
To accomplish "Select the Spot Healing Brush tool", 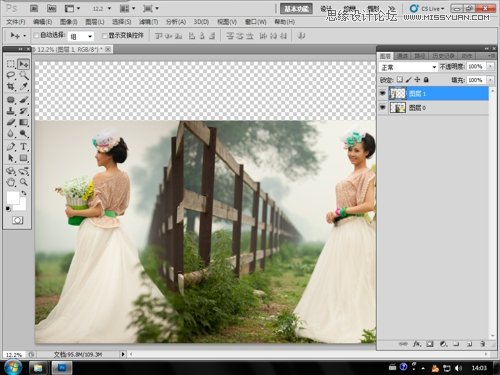I will click(x=11, y=100).
